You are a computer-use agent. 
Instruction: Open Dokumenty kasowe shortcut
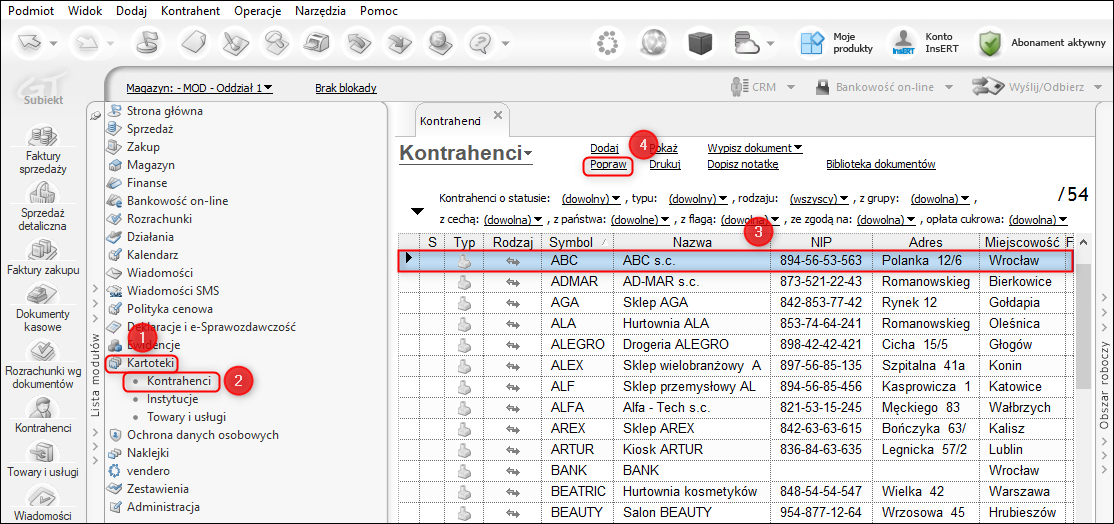pos(41,296)
